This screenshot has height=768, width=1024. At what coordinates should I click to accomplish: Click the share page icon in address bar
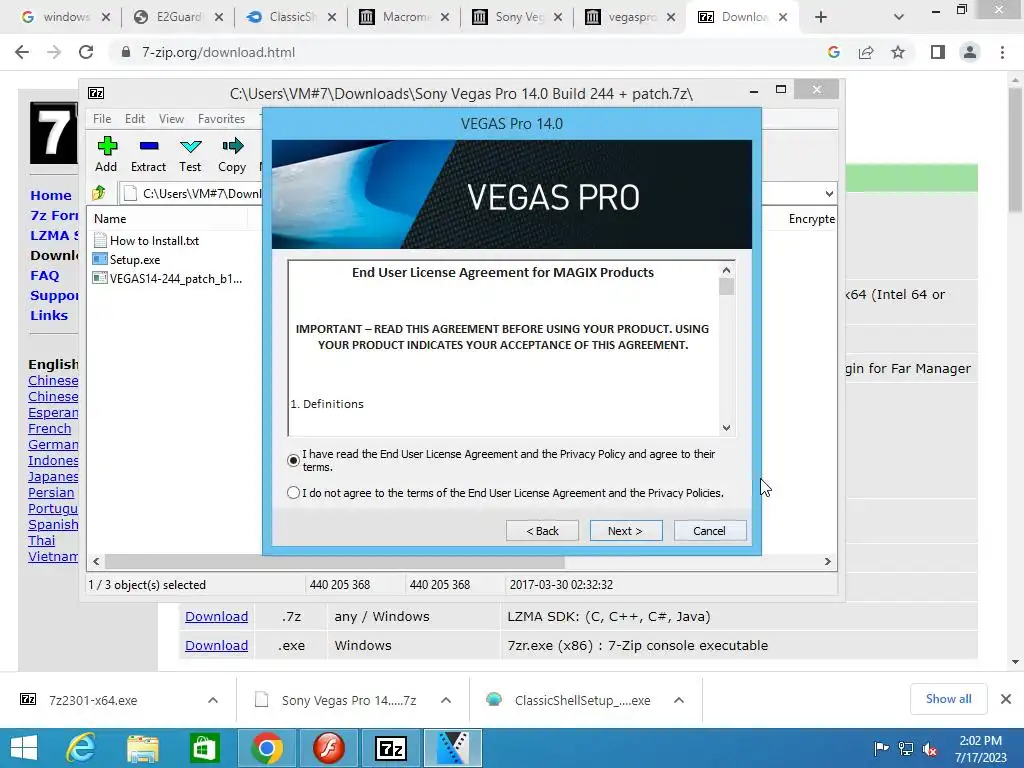click(x=866, y=52)
